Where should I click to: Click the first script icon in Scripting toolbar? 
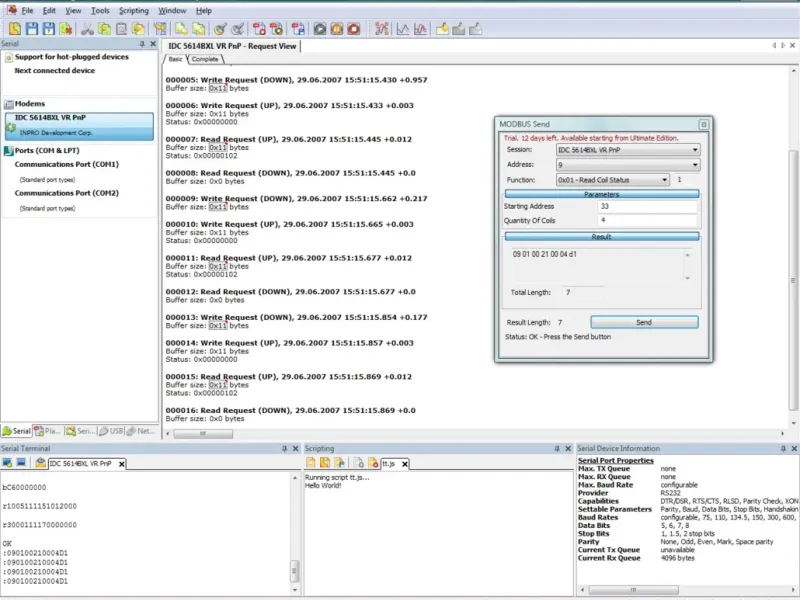point(310,463)
